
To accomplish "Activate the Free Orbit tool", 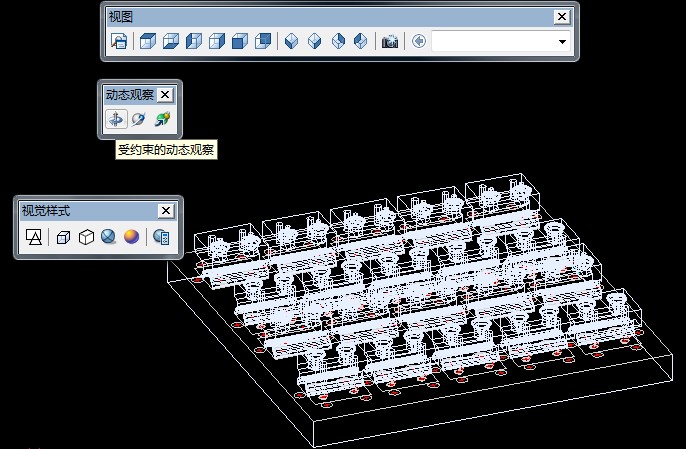I will pyautogui.click(x=138, y=119).
